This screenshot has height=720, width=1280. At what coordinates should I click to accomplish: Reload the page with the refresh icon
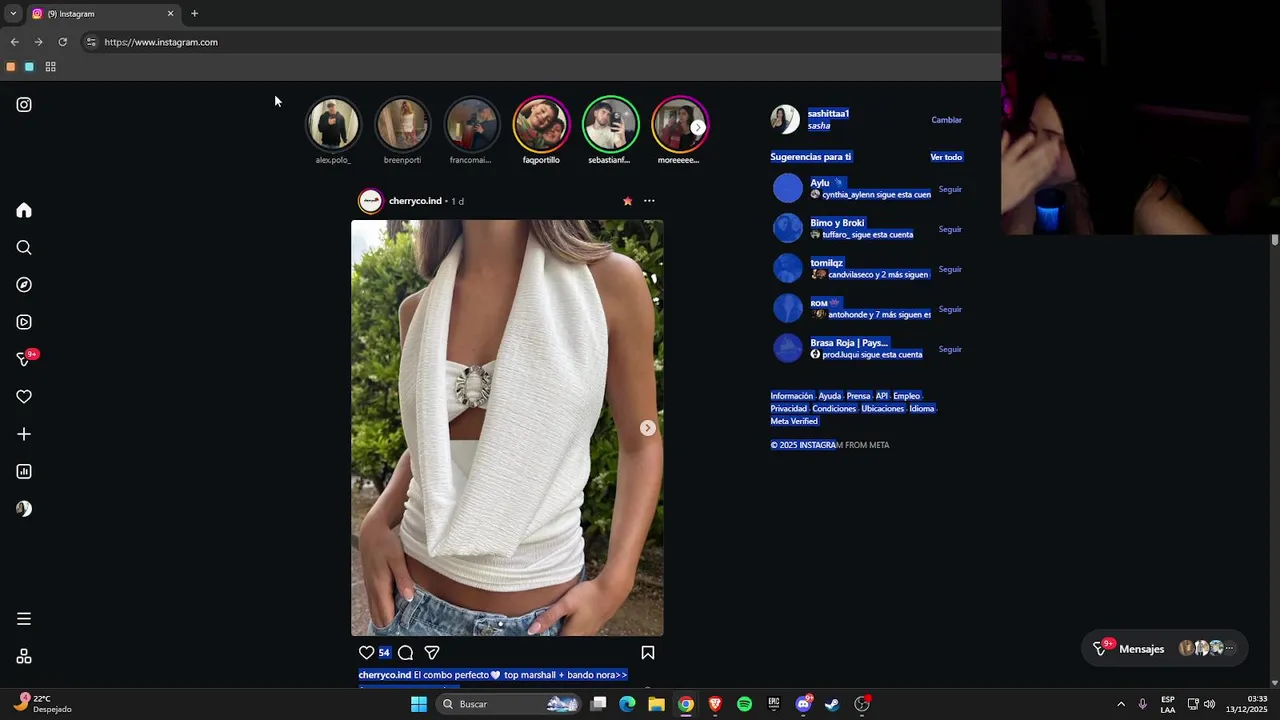click(62, 42)
